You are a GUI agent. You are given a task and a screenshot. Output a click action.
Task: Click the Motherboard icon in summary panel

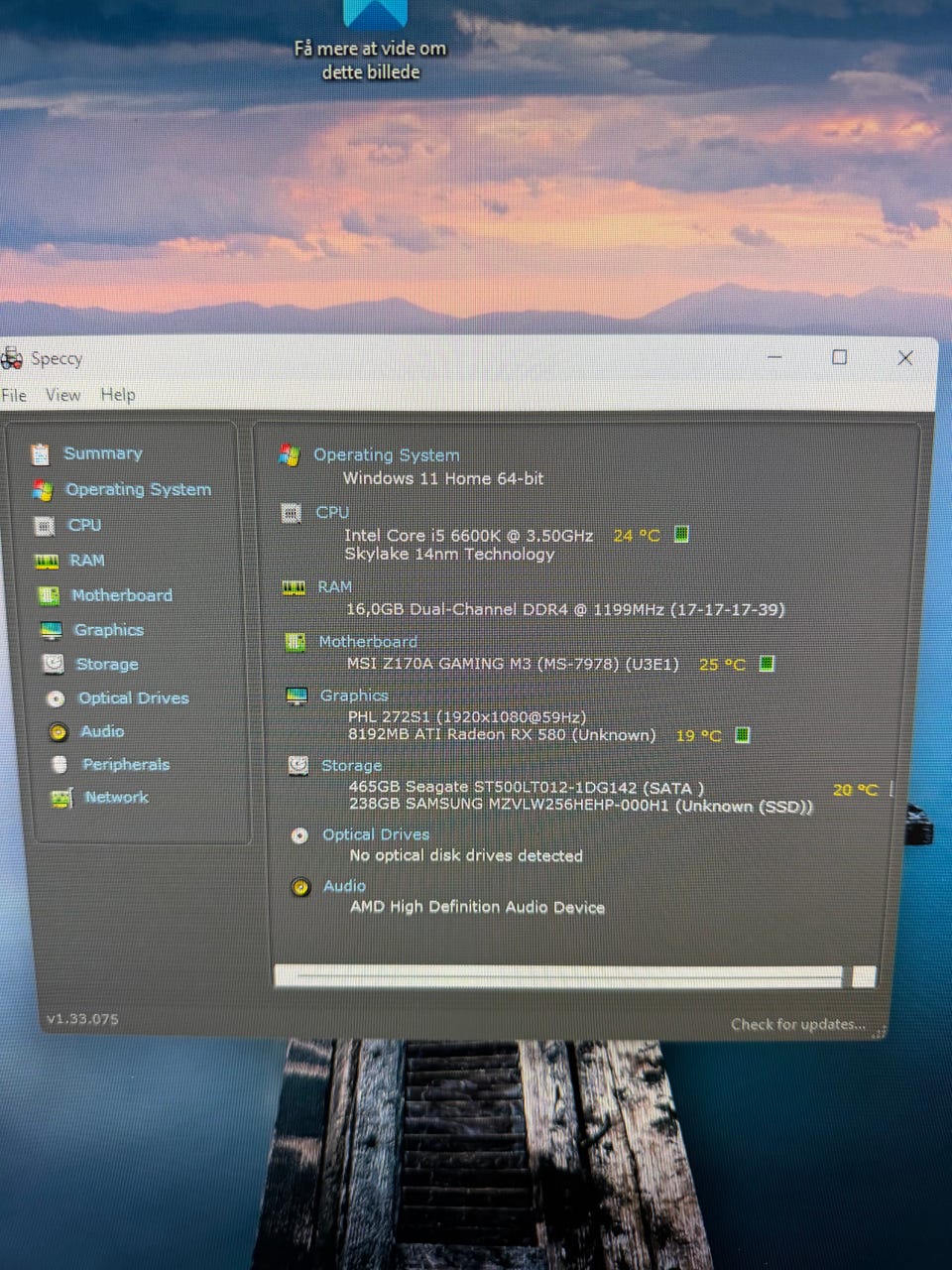pos(295,643)
